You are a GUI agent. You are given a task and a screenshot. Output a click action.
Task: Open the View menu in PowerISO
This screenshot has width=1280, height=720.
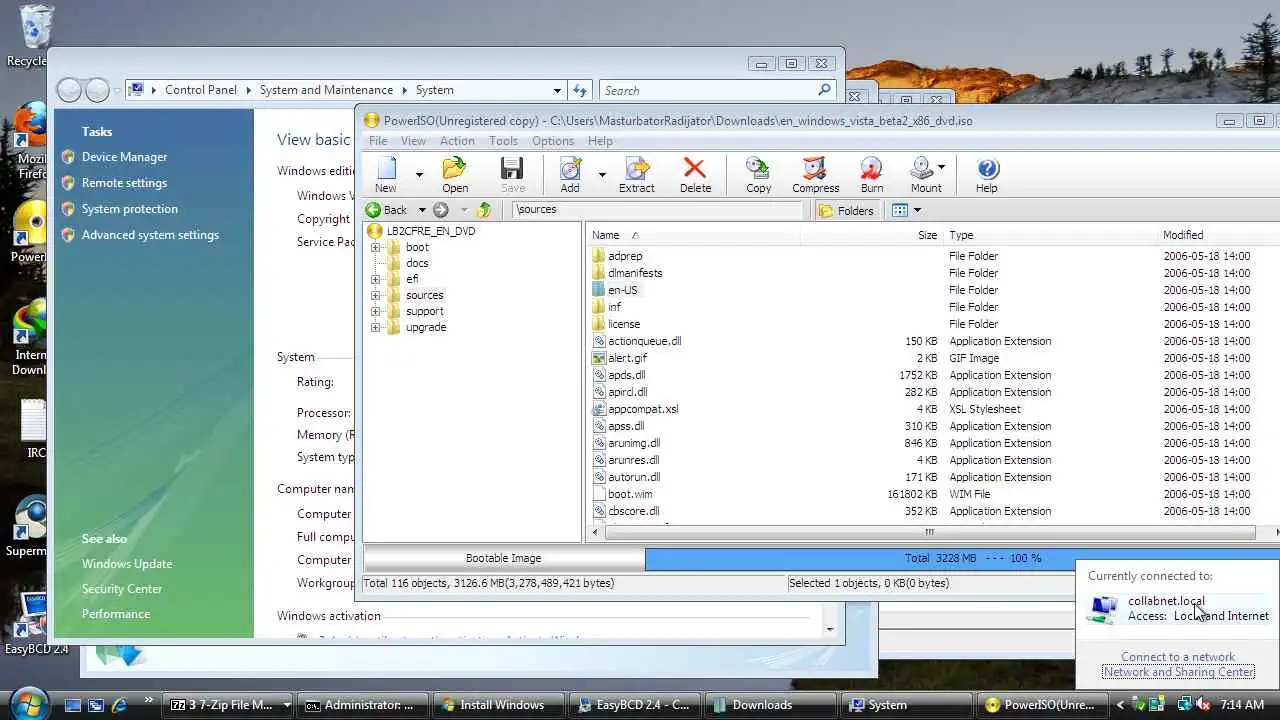413,141
